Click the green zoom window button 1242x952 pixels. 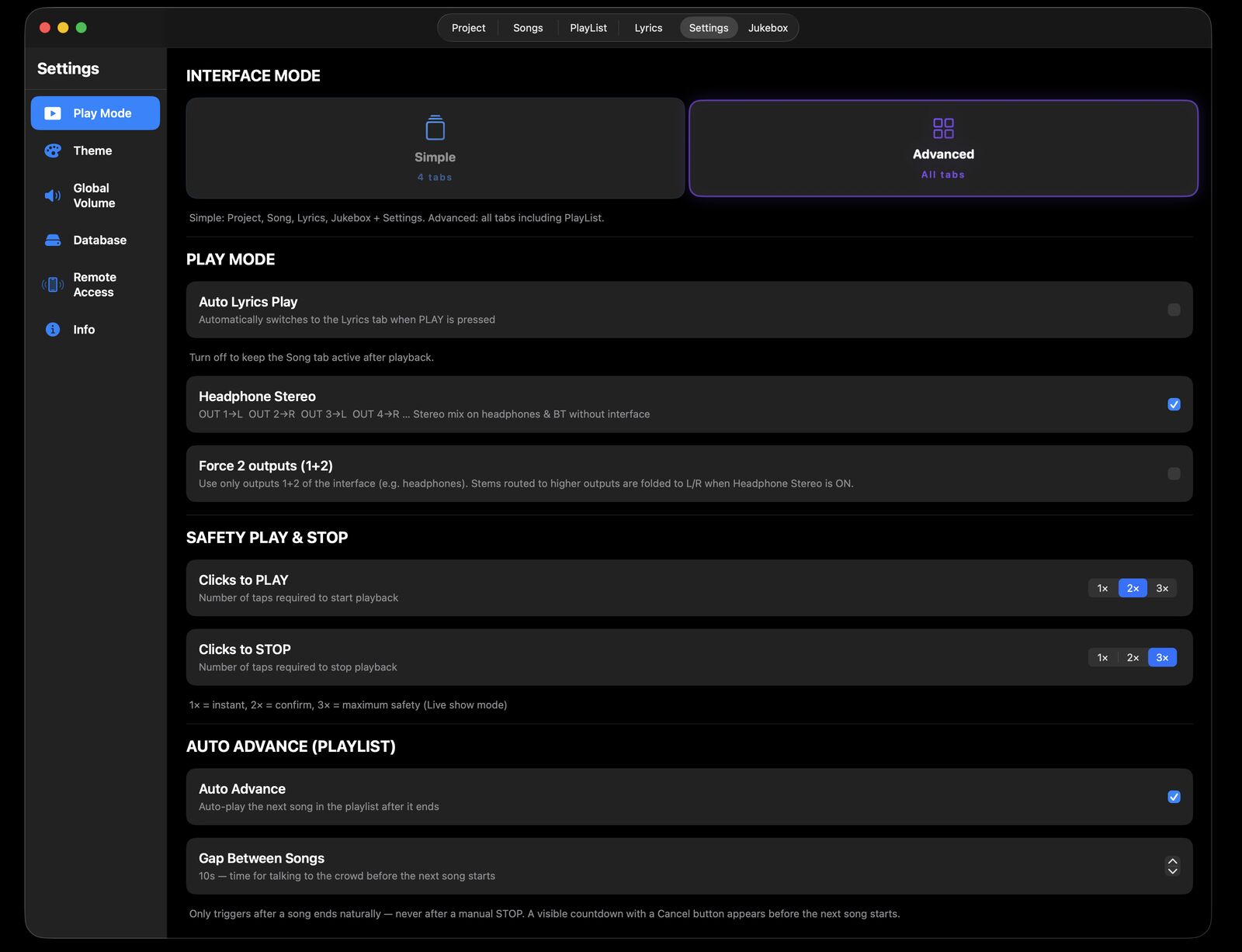click(x=82, y=28)
